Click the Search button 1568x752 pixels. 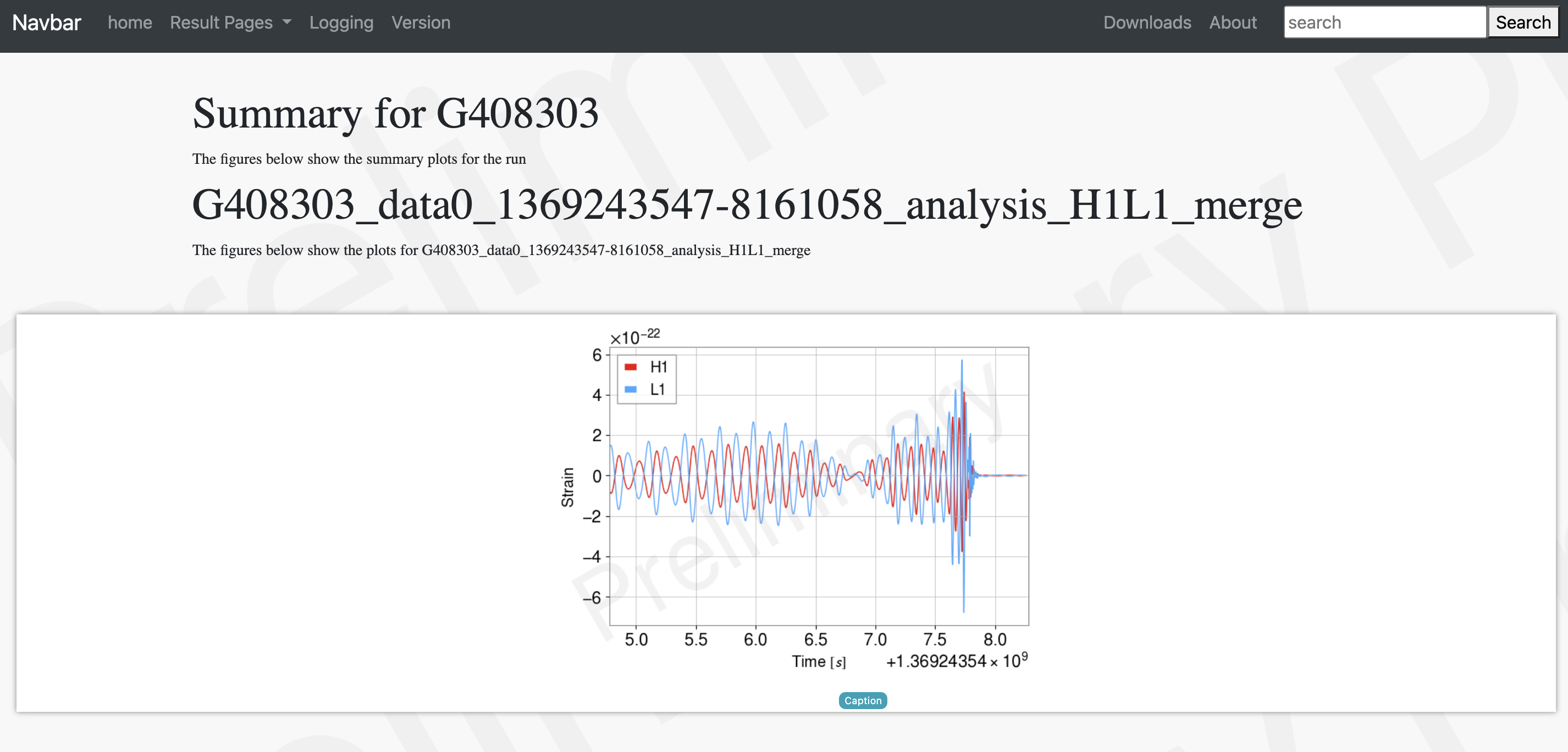[x=1523, y=23]
